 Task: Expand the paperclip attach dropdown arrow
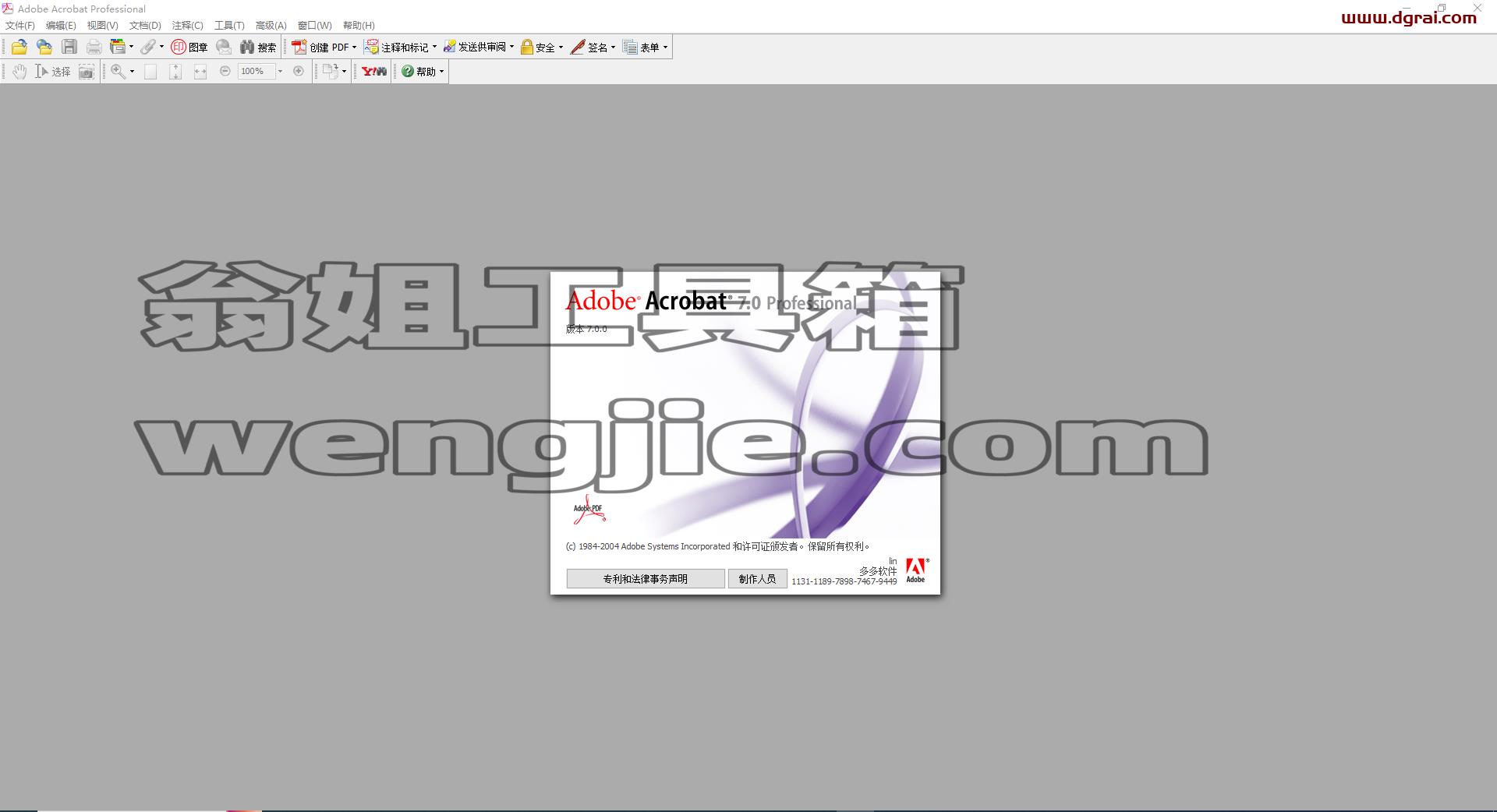tap(161, 48)
